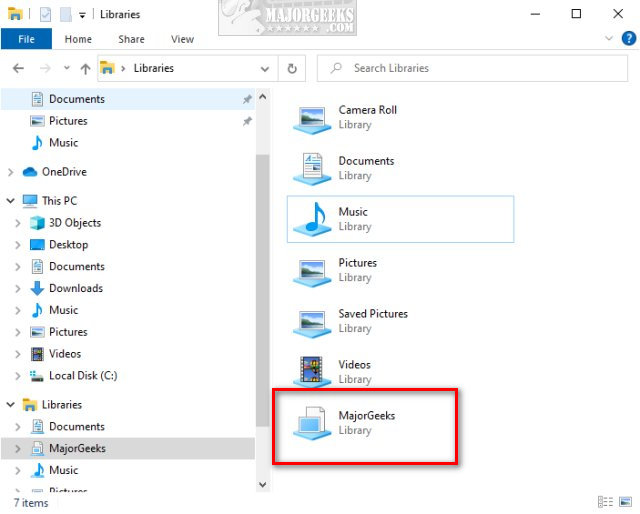The height and width of the screenshot is (514, 640).
Task: Click the Back navigation arrow
Action: click(x=18, y=68)
